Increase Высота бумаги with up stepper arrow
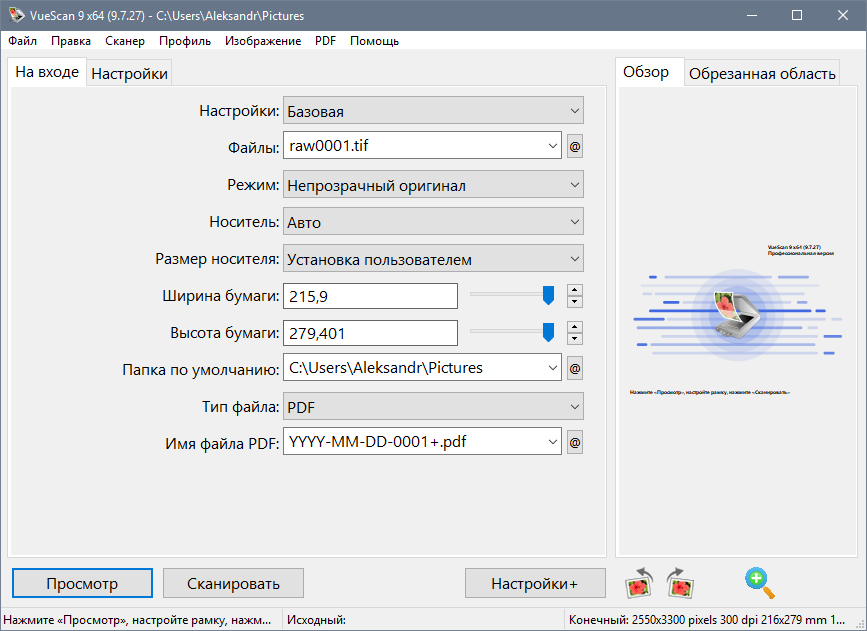 575,327
